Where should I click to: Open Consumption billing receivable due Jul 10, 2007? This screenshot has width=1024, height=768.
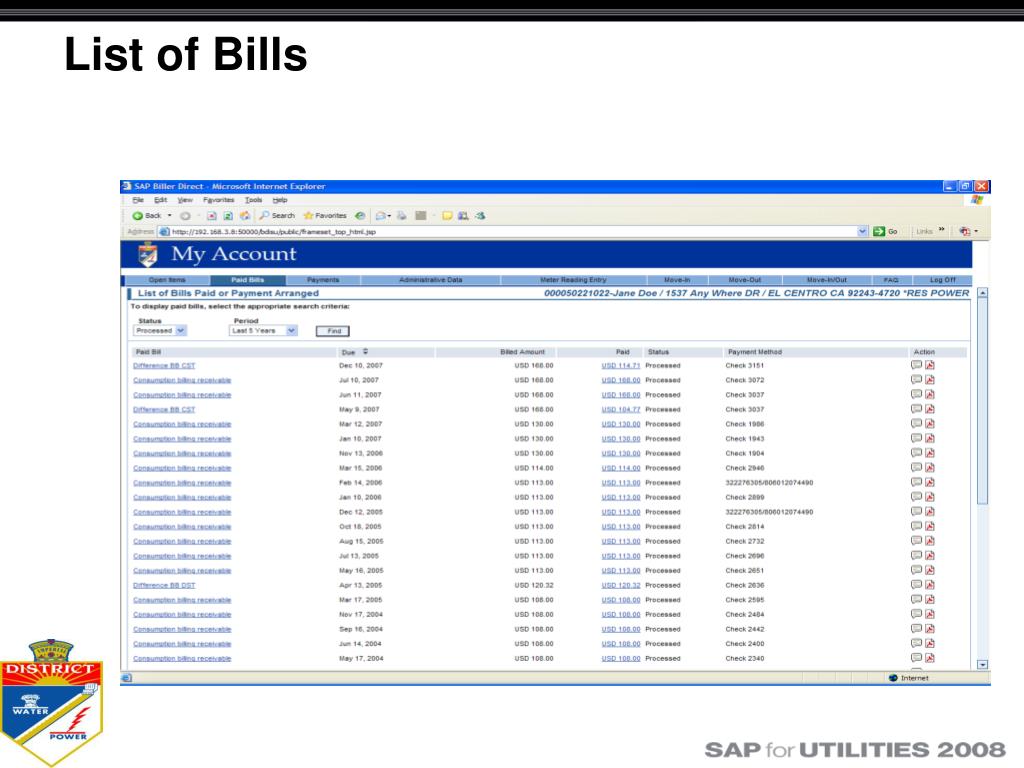click(x=182, y=380)
